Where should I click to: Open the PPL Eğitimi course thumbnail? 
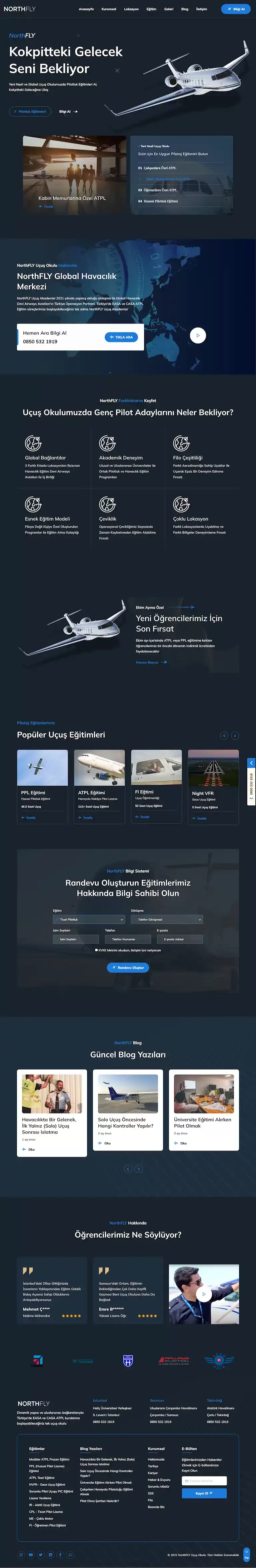(x=42, y=768)
